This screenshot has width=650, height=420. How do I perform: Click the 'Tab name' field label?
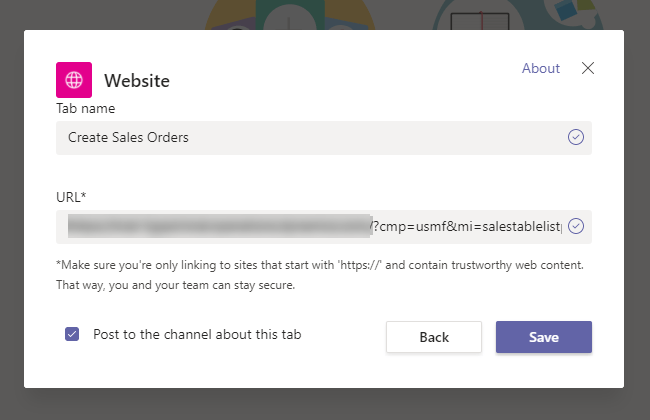(x=85, y=108)
